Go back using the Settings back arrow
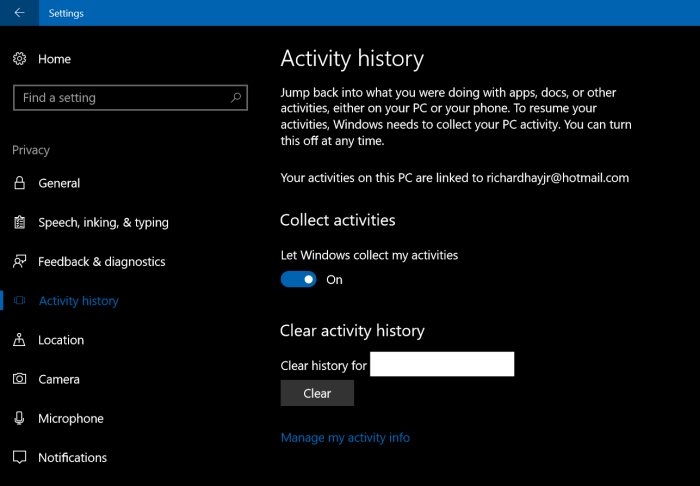 (x=19, y=13)
